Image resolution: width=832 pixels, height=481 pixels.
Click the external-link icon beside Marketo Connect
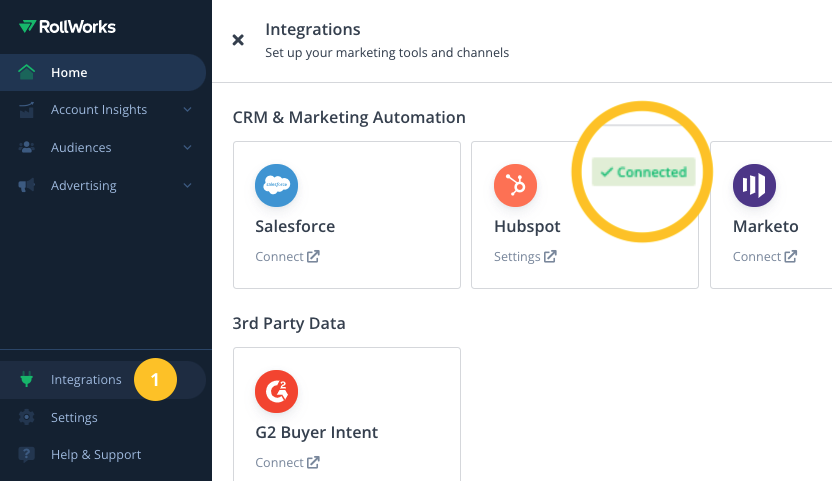(x=791, y=256)
